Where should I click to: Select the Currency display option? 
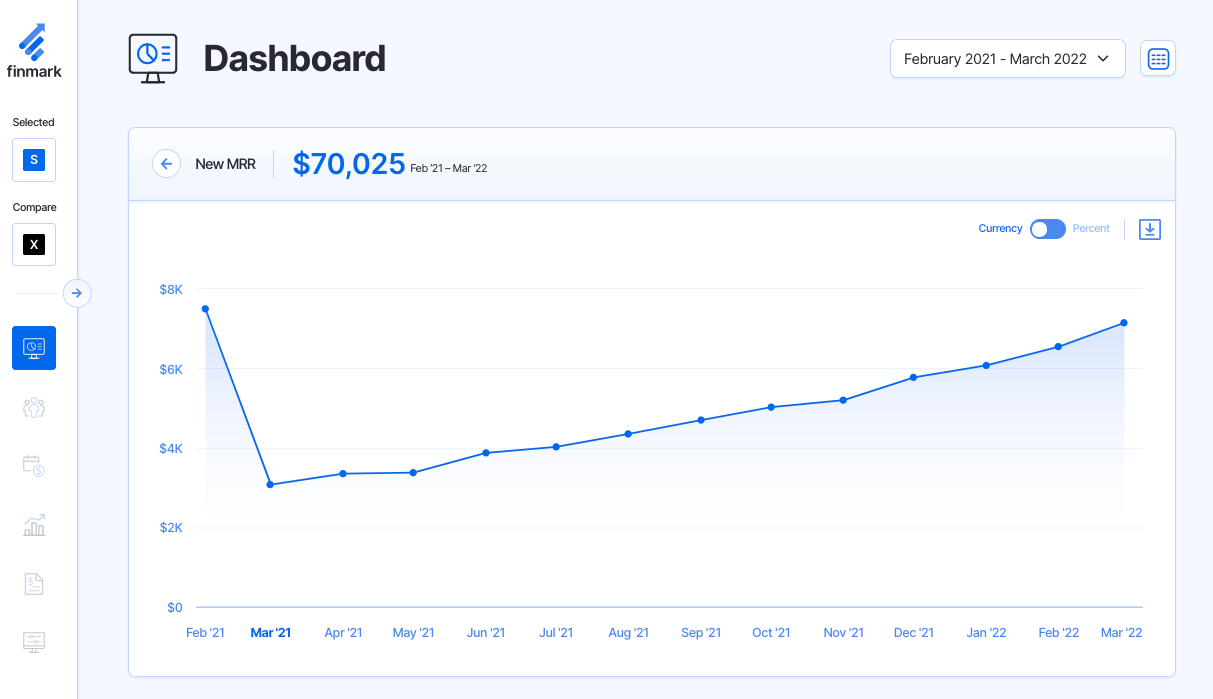pyautogui.click(x=1000, y=229)
